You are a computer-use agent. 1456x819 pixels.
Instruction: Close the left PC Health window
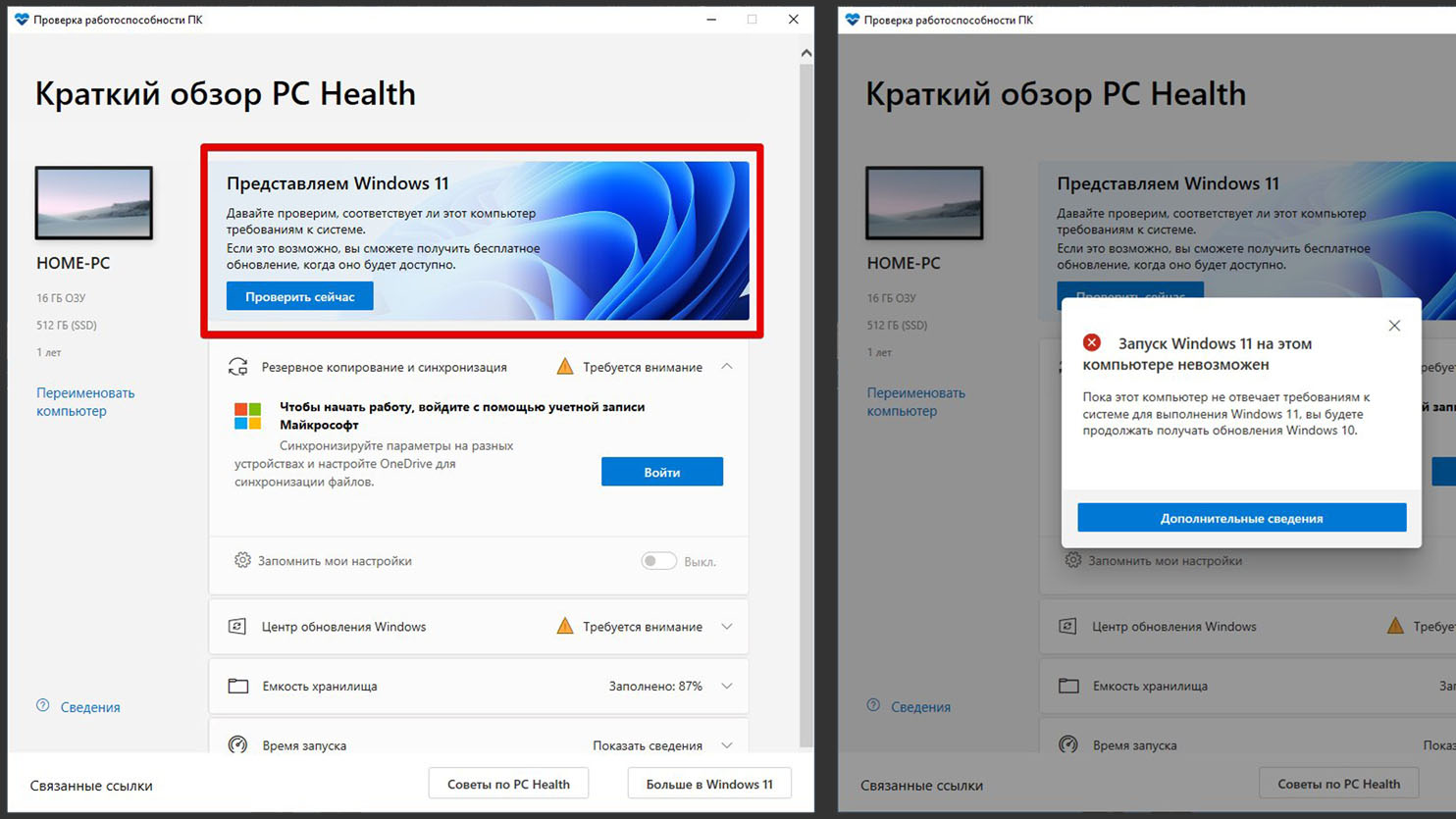793,20
